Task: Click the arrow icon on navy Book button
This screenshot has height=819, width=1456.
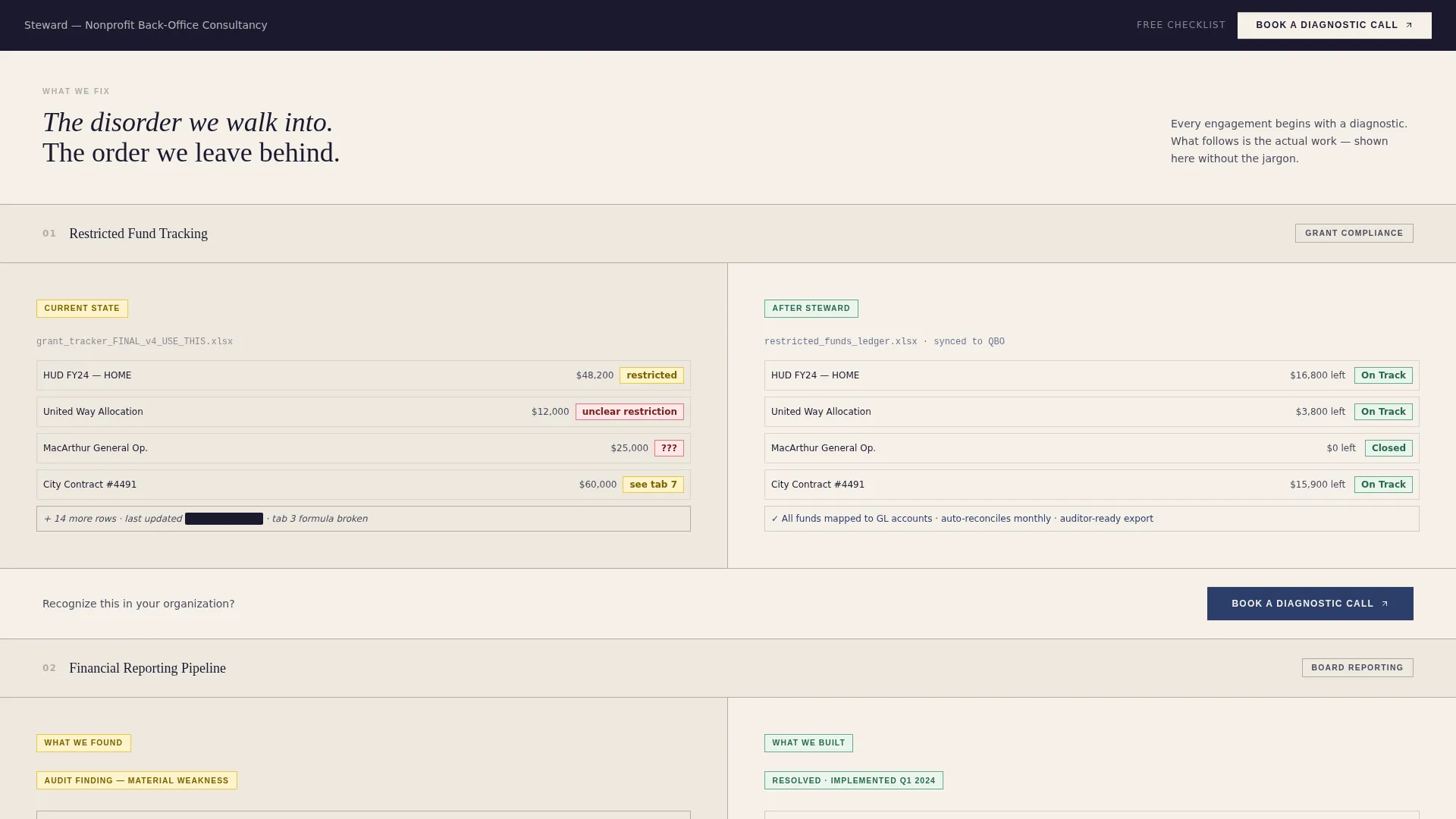Action: click(x=1385, y=604)
